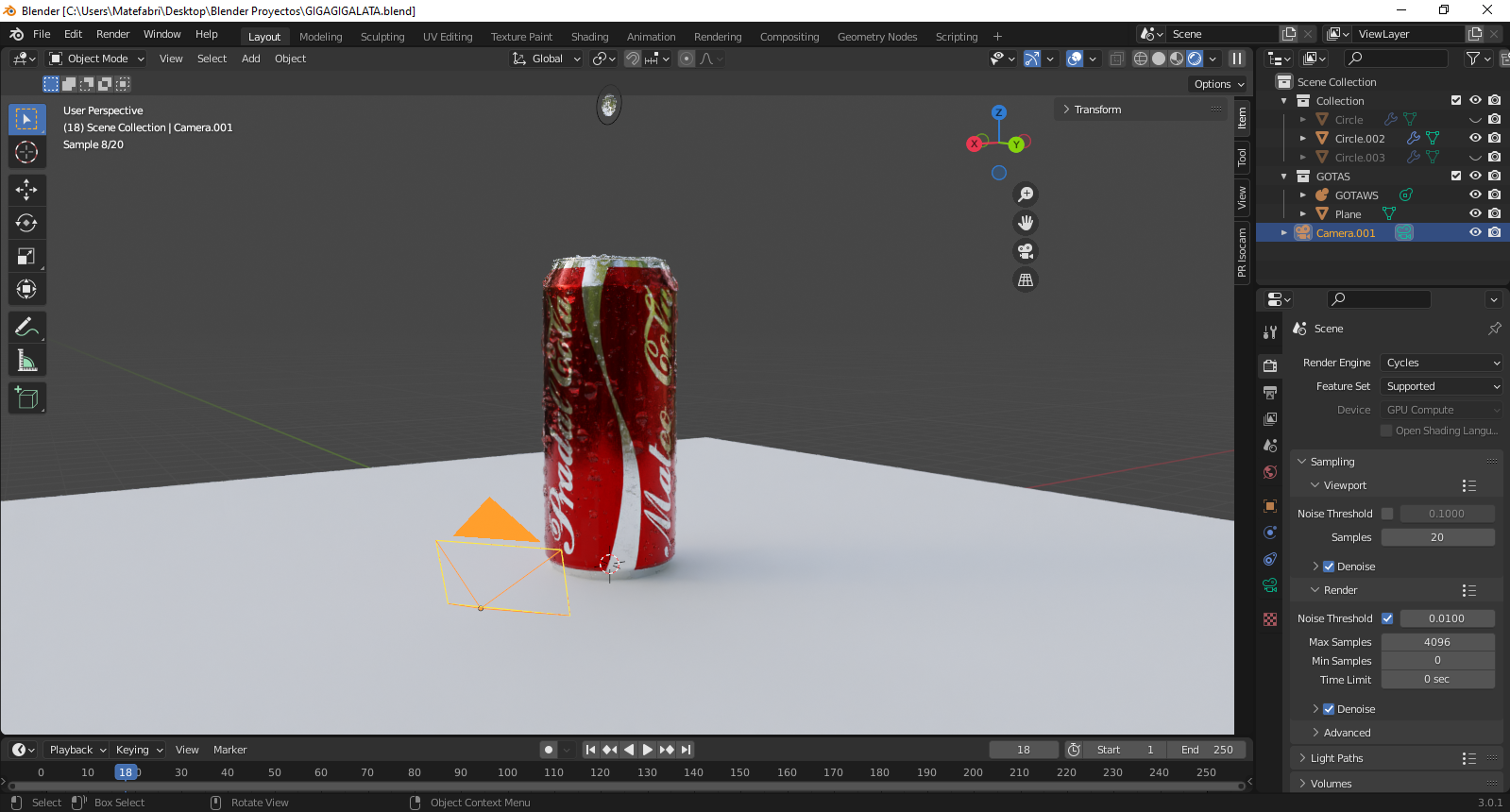Open View Layer properties tab icon
Viewport: 1510px width, 812px height.
(x=1270, y=419)
